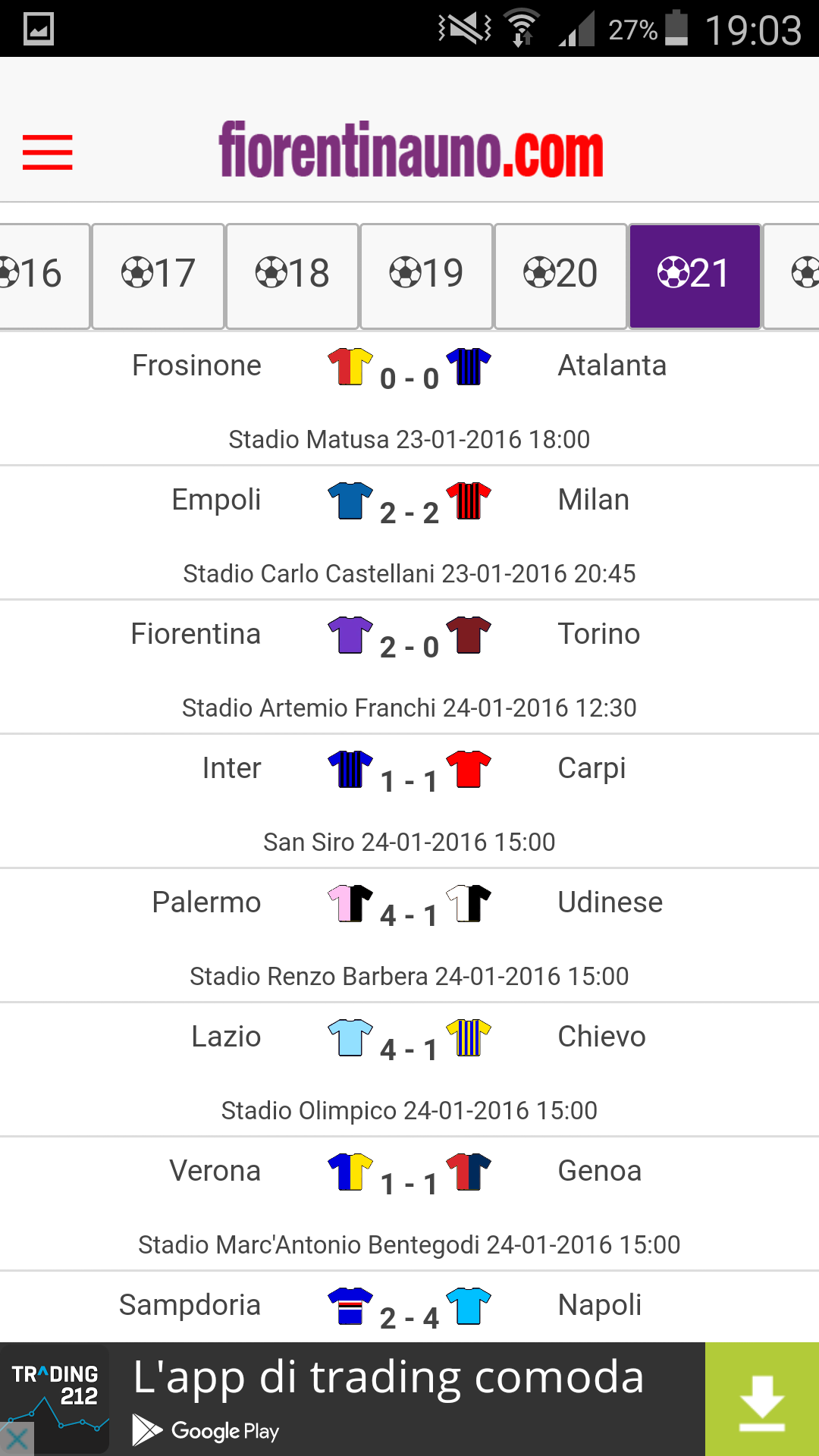Screen dimensions: 819x1456
Task: Click Palermo's pink-black jersey icon
Action: (x=350, y=903)
